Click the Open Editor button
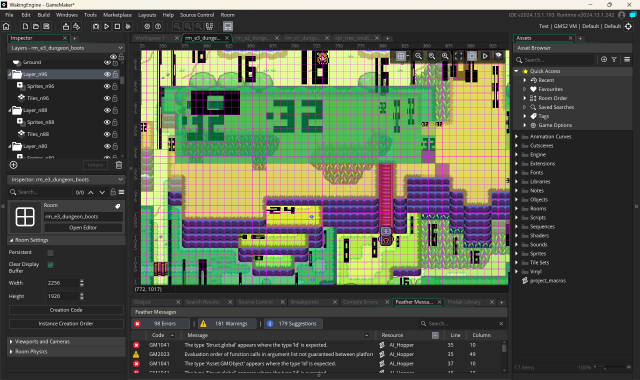 click(83, 228)
